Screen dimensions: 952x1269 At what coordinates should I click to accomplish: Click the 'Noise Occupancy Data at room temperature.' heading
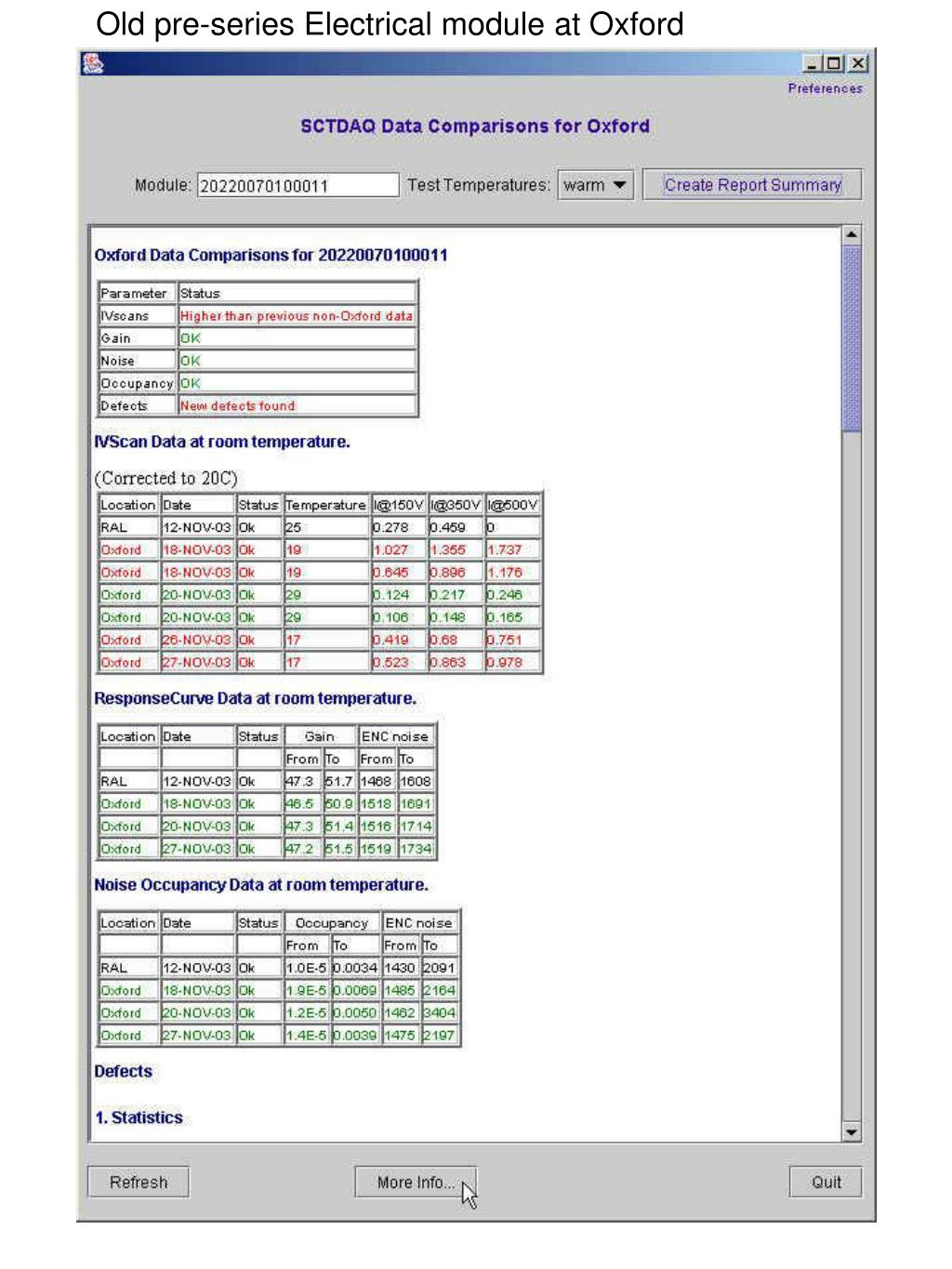[x=261, y=885]
